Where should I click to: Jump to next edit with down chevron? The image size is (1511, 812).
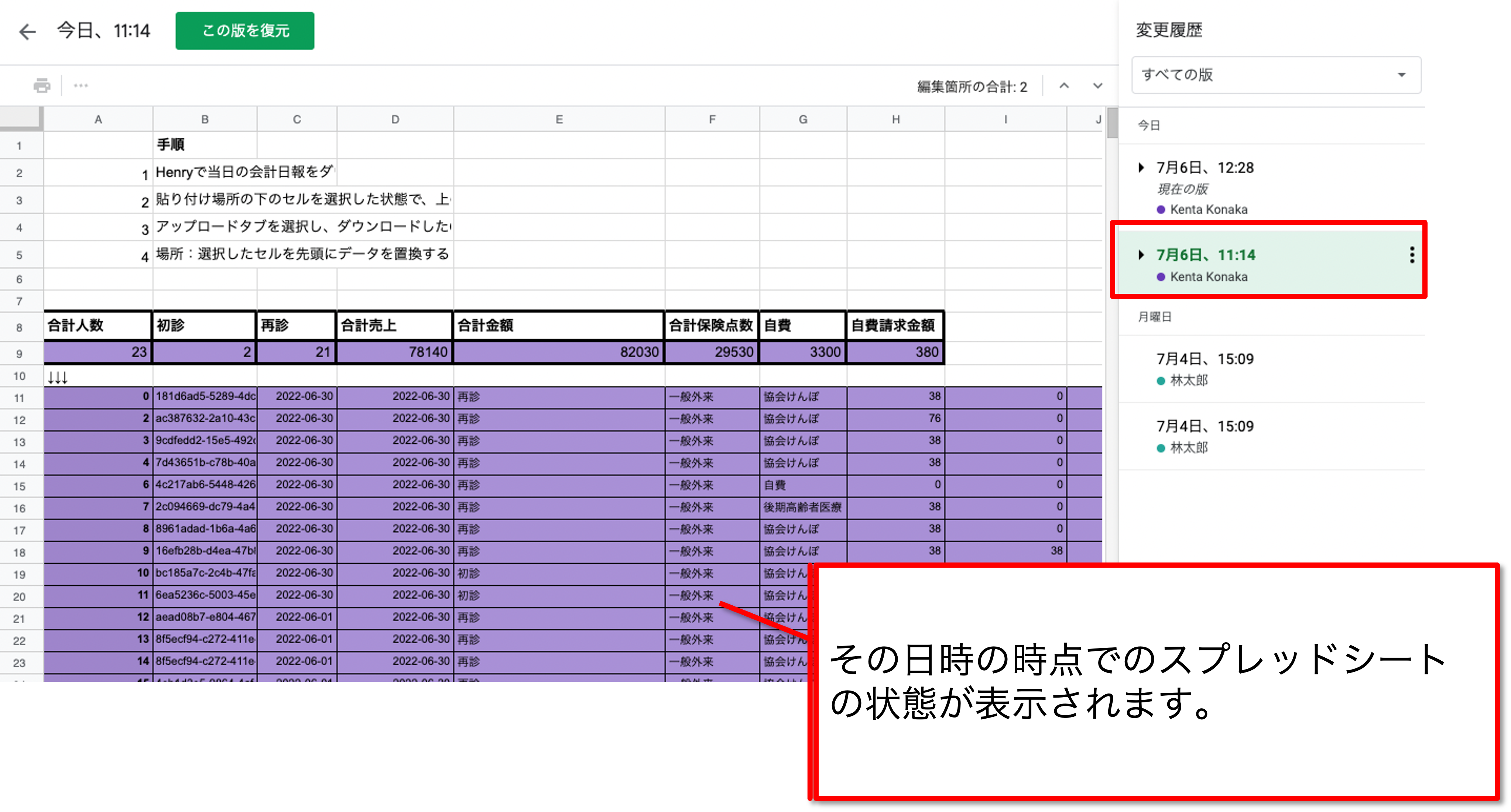click(x=1097, y=86)
